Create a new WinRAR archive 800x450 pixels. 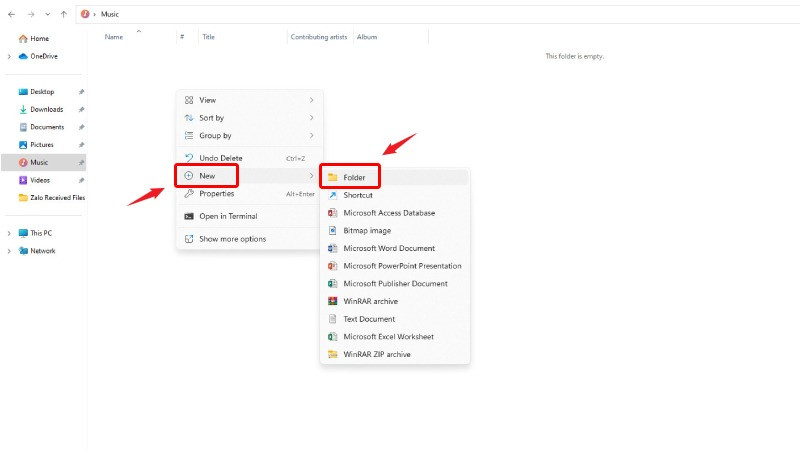(x=395, y=301)
